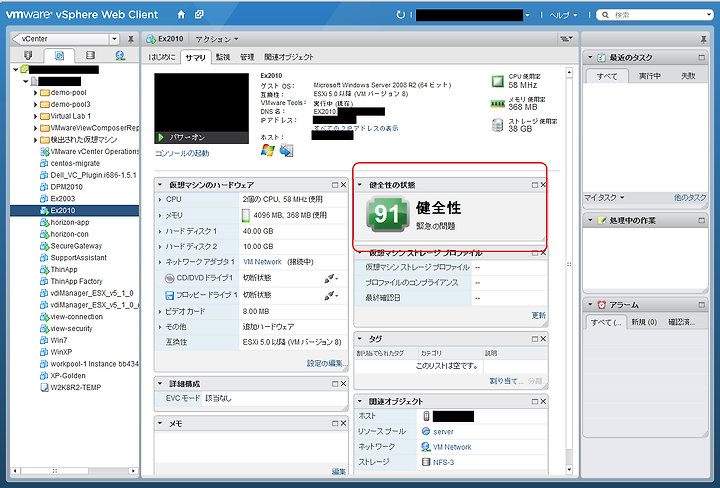Viewport: 720px width, 488px height.
Task: Select the Failed tab in Recent Tasks
Action: click(688, 76)
